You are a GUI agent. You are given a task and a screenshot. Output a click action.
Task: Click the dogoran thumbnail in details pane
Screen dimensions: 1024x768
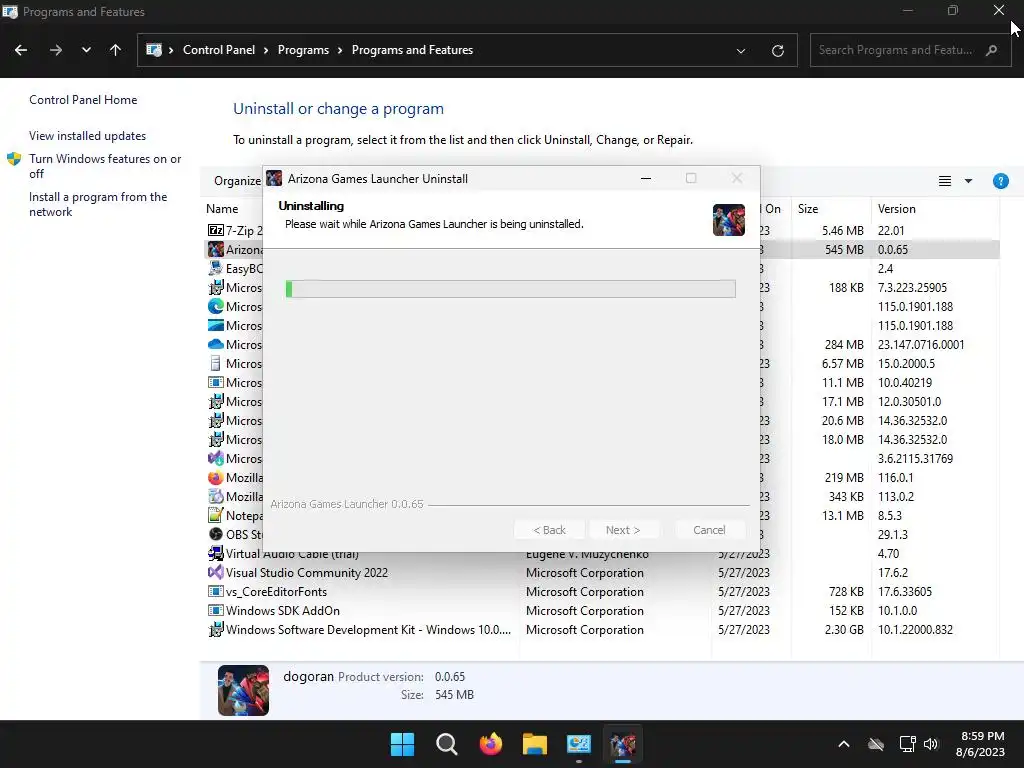click(243, 690)
